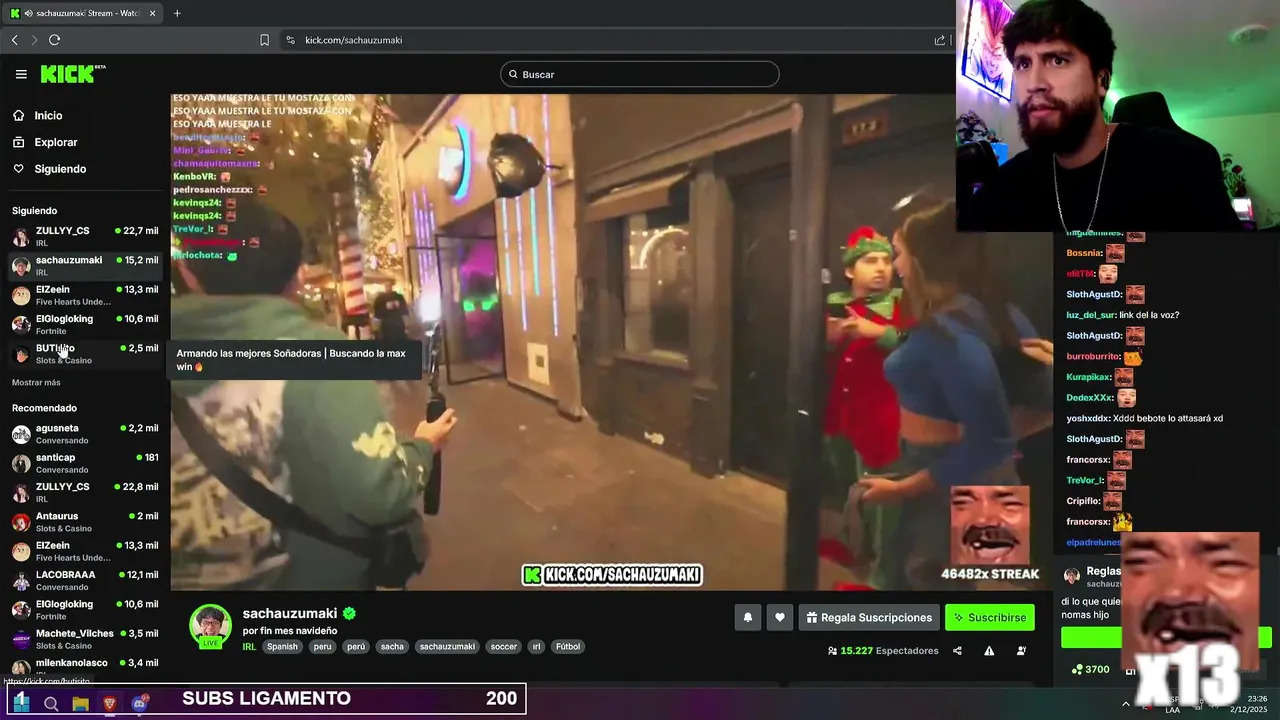The width and height of the screenshot is (1280, 720).
Task: Select the sacha tag
Action: point(392,646)
